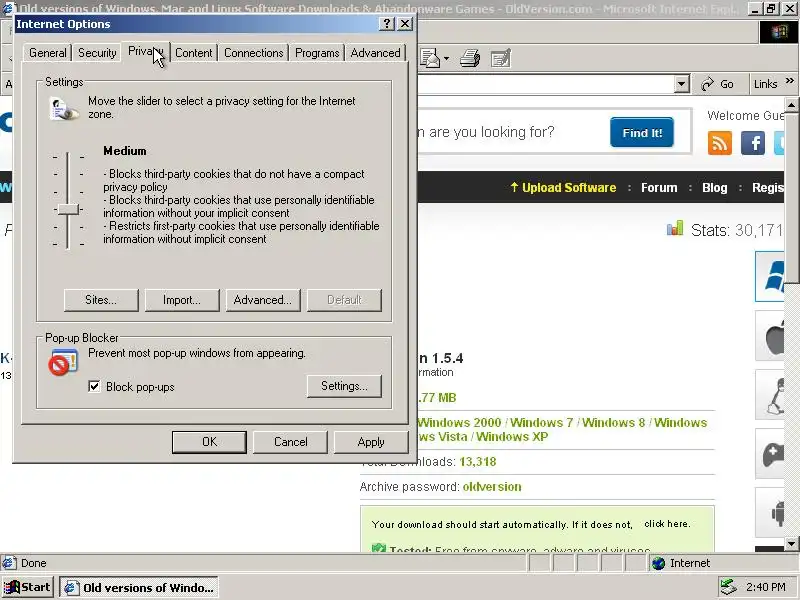Click the Internet Explorer page icon in status bar
Screen dimensions: 800x600
coord(8,563)
